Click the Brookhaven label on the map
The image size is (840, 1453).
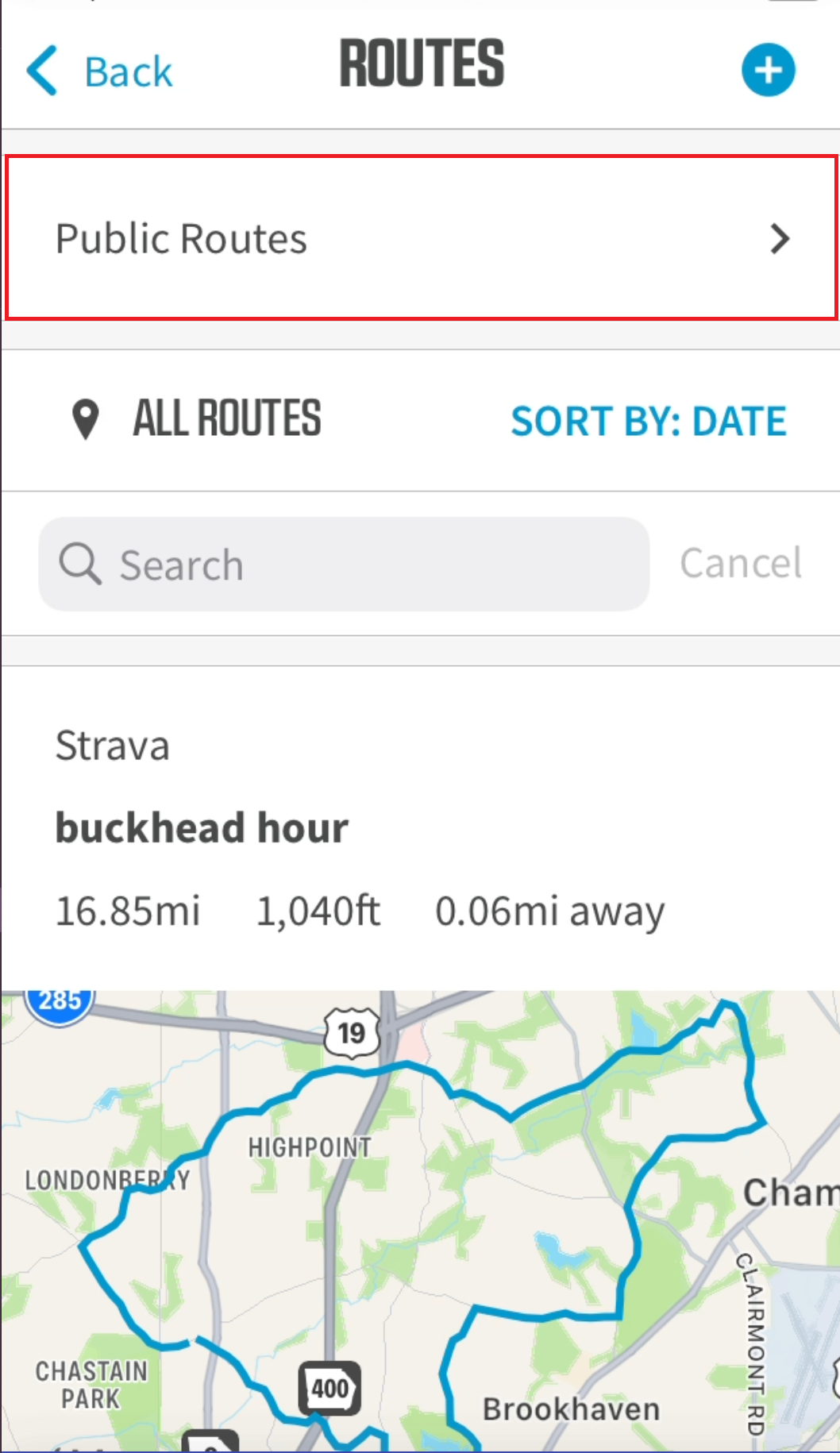coord(571,1409)
